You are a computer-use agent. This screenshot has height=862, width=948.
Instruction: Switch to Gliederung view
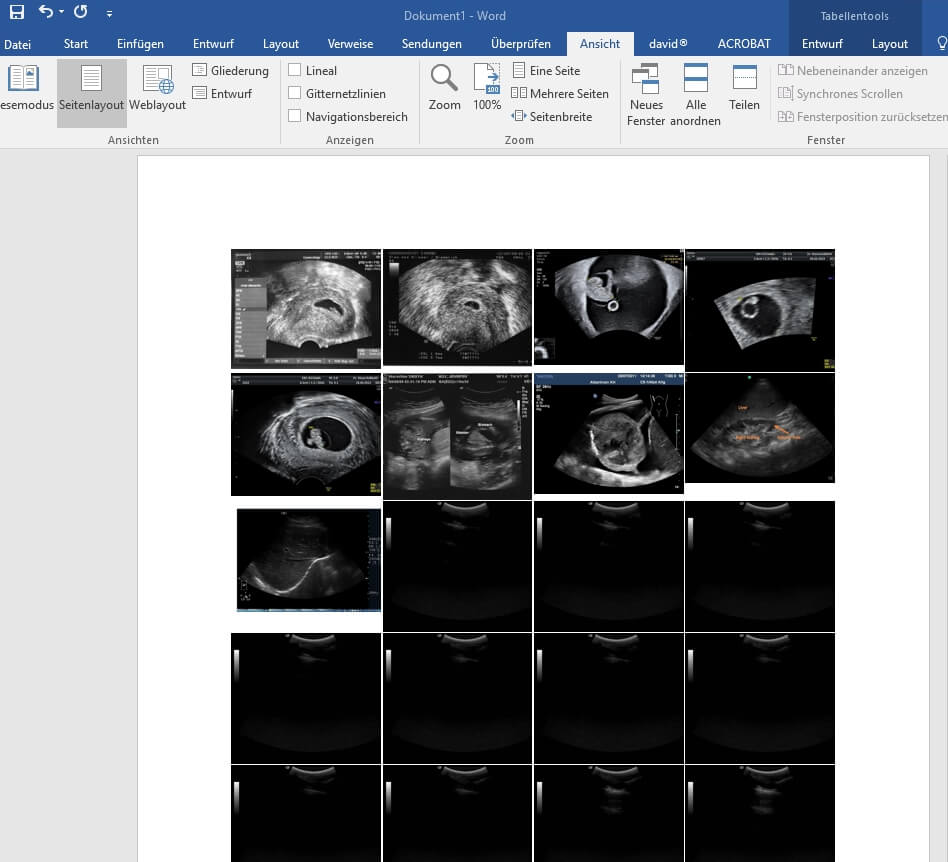230,71
